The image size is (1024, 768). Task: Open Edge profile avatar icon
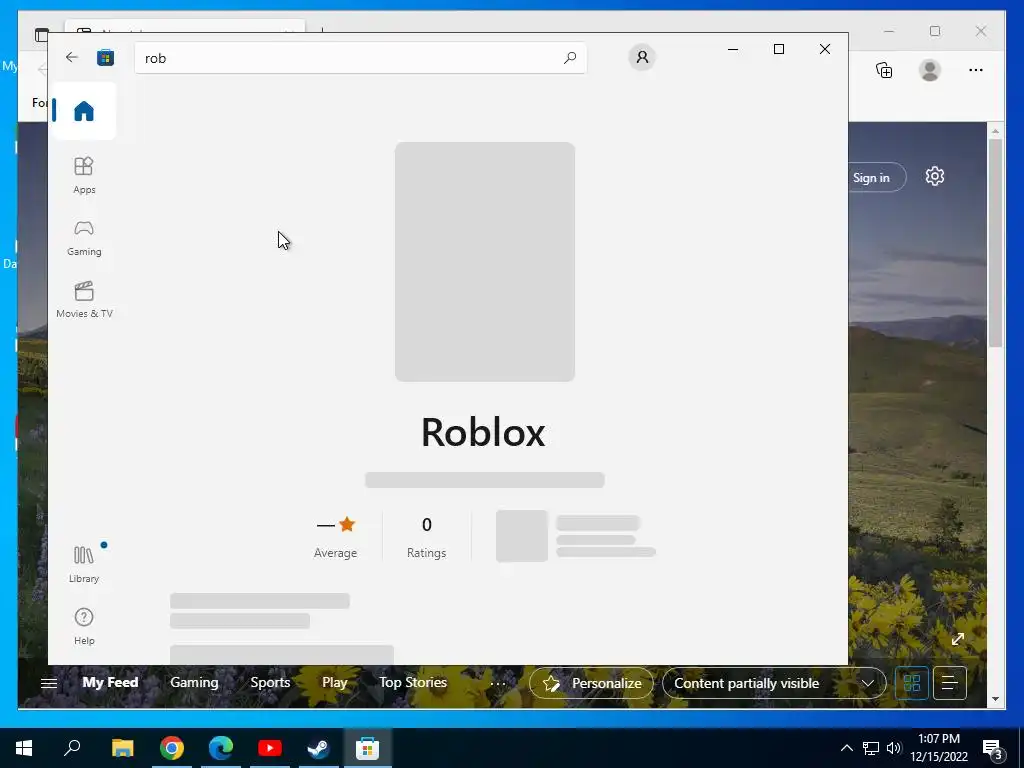[929, 70]
